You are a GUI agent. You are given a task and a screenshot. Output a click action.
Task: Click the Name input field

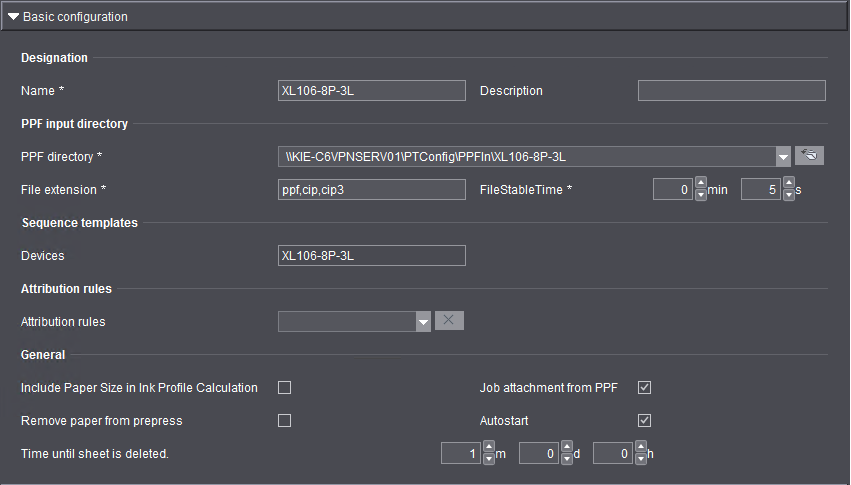[372, 91]
